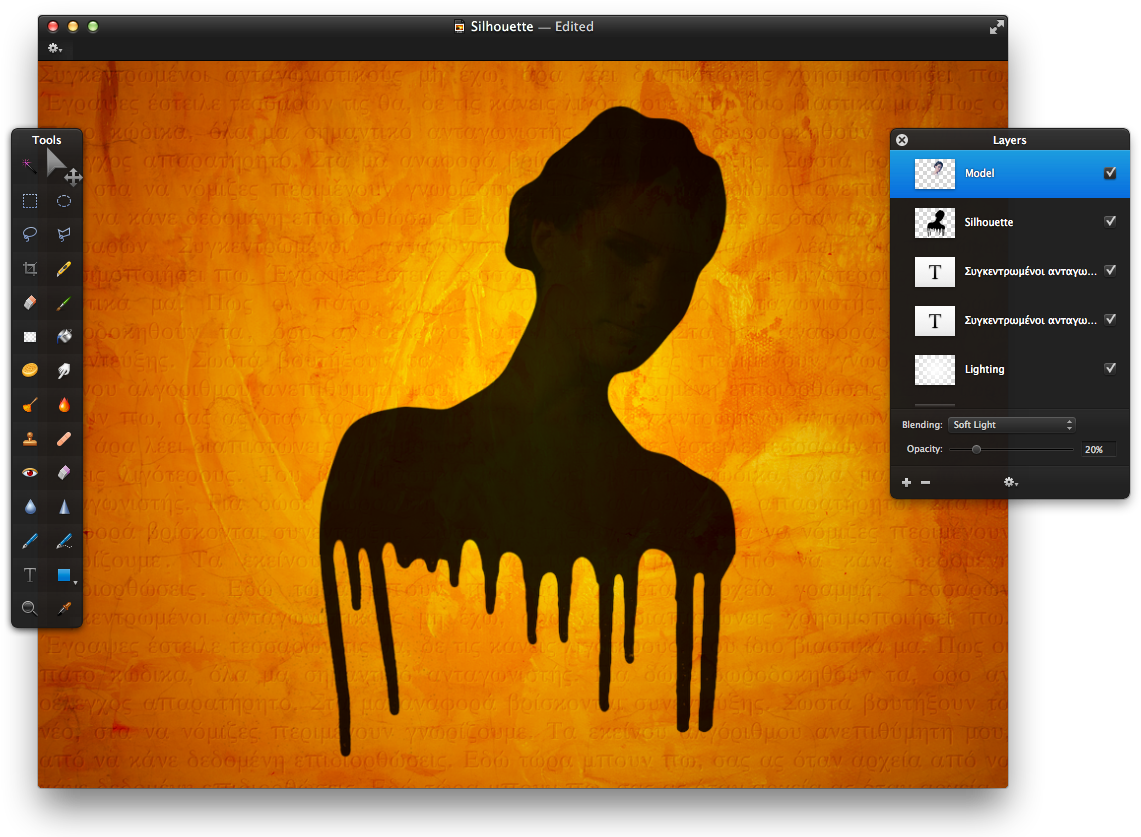Add a new layer with the plus button
The image size is (1141, 837).
(x=906, y=482)
